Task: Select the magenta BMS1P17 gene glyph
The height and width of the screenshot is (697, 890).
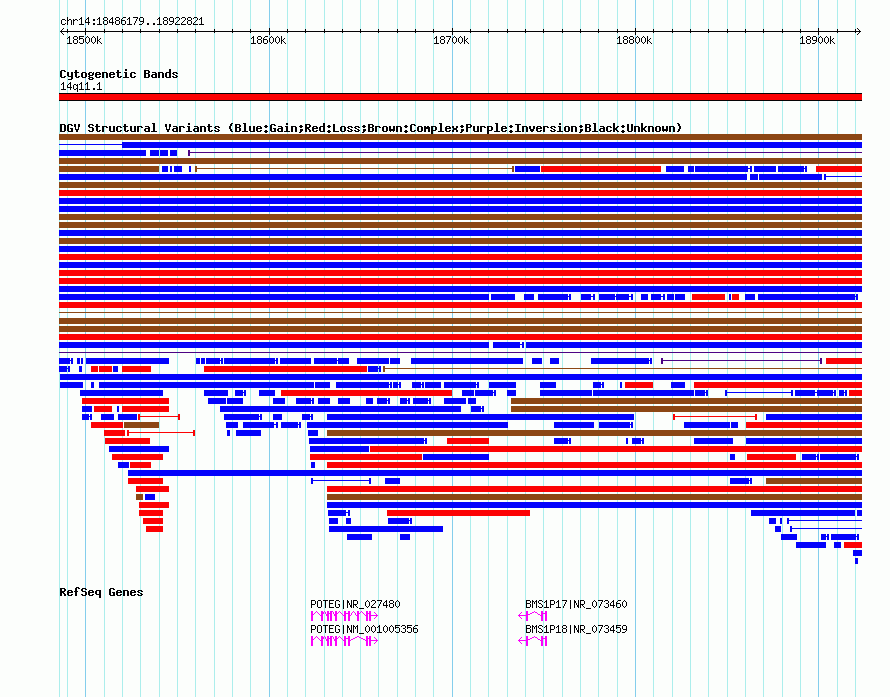Action: pos(533,616)
